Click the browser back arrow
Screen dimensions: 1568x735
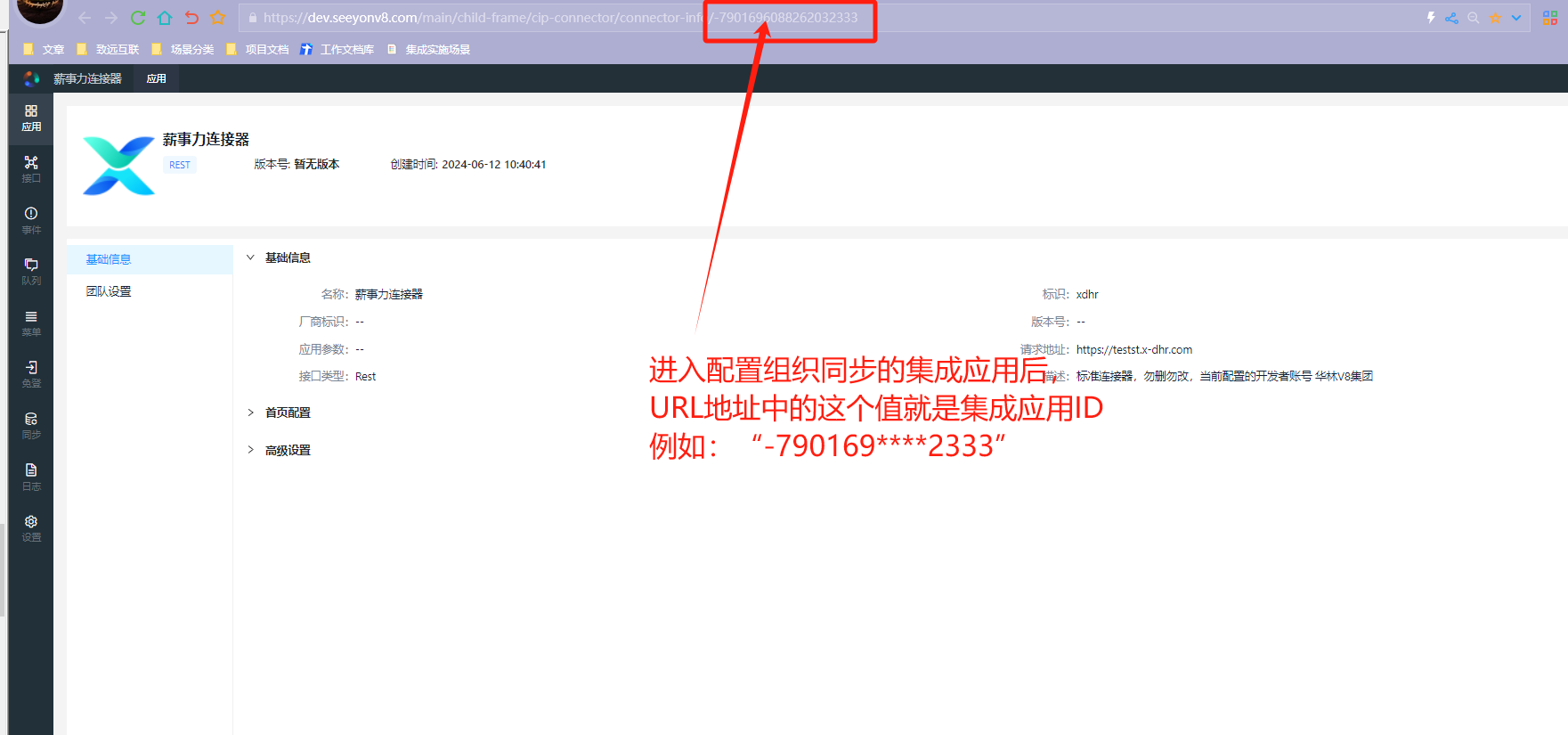click(85, 18)
